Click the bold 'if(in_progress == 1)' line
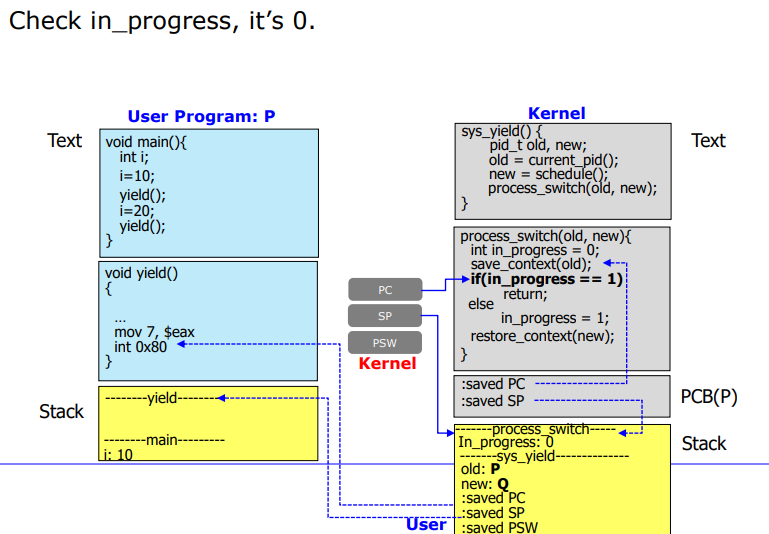 pyautogui.click(x=546, y=279)
